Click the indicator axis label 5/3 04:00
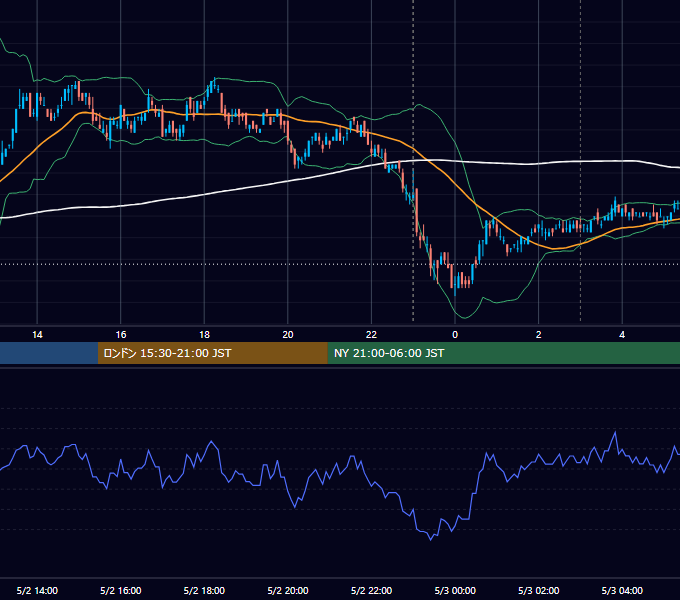 tap(622, 590)
